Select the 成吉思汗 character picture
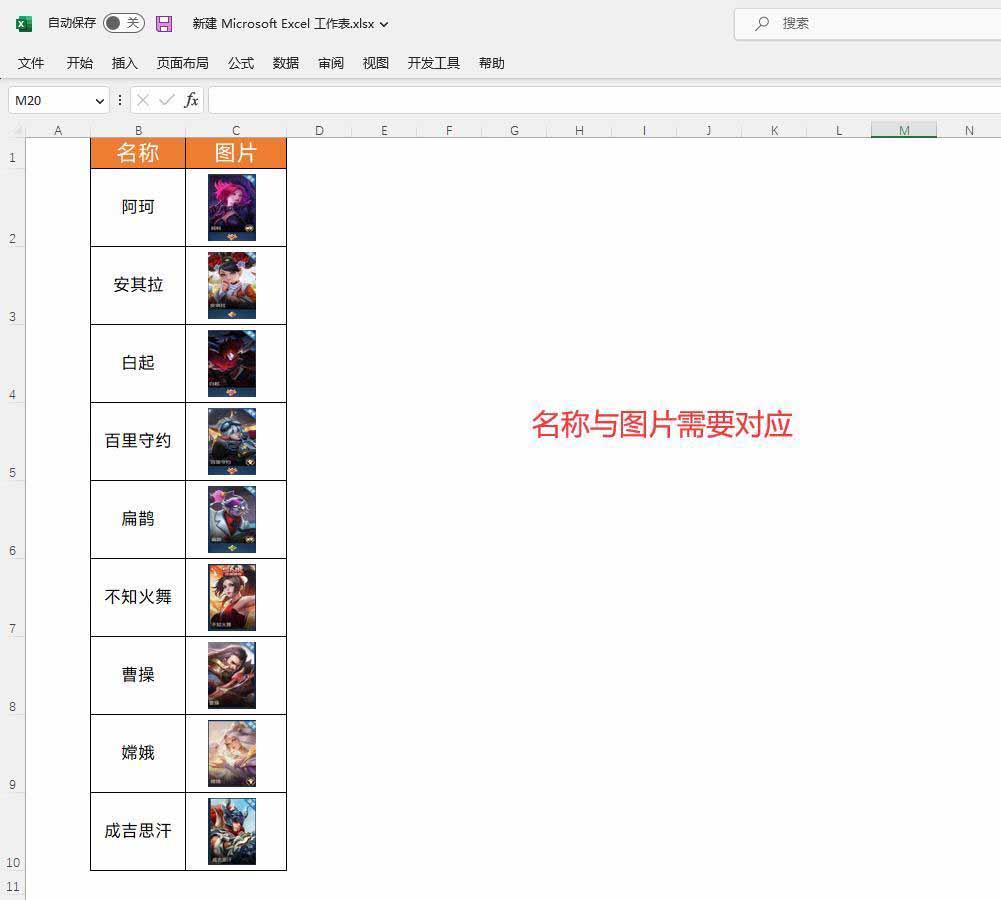This screenshot has height=900, width=1001. pyautogui.click(x=232, y=831)
